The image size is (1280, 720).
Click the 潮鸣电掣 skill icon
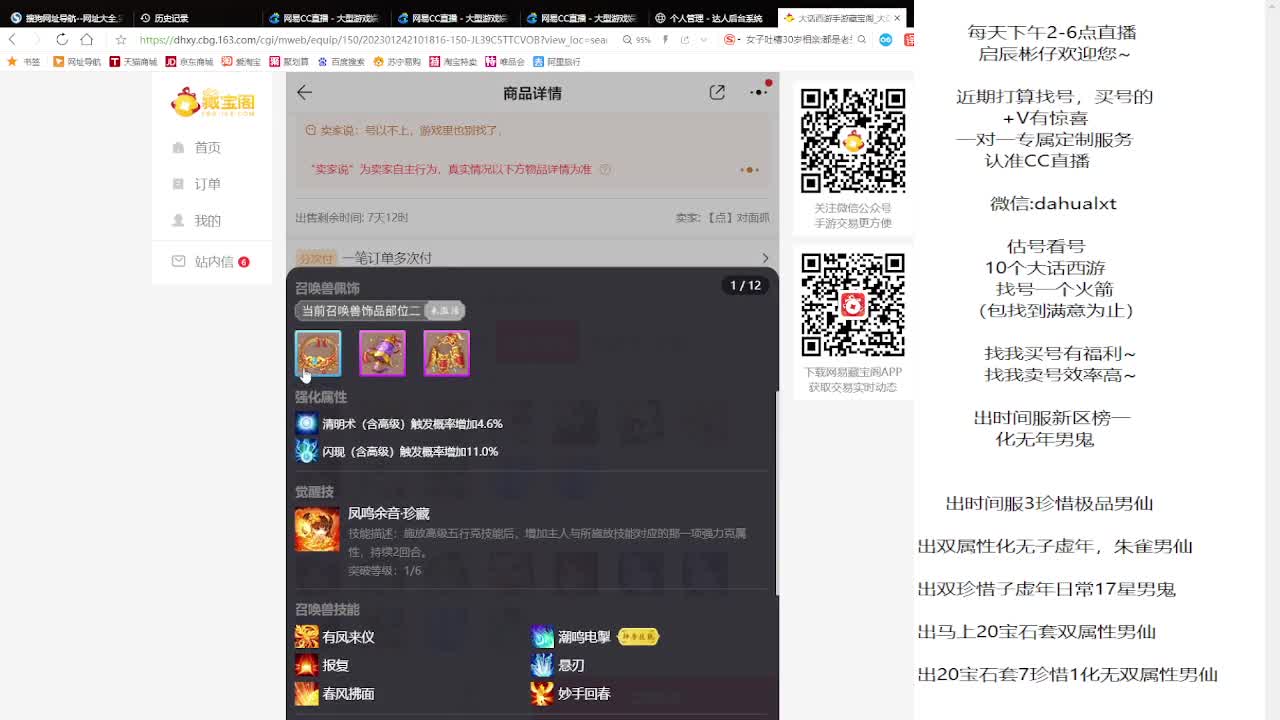542,637
